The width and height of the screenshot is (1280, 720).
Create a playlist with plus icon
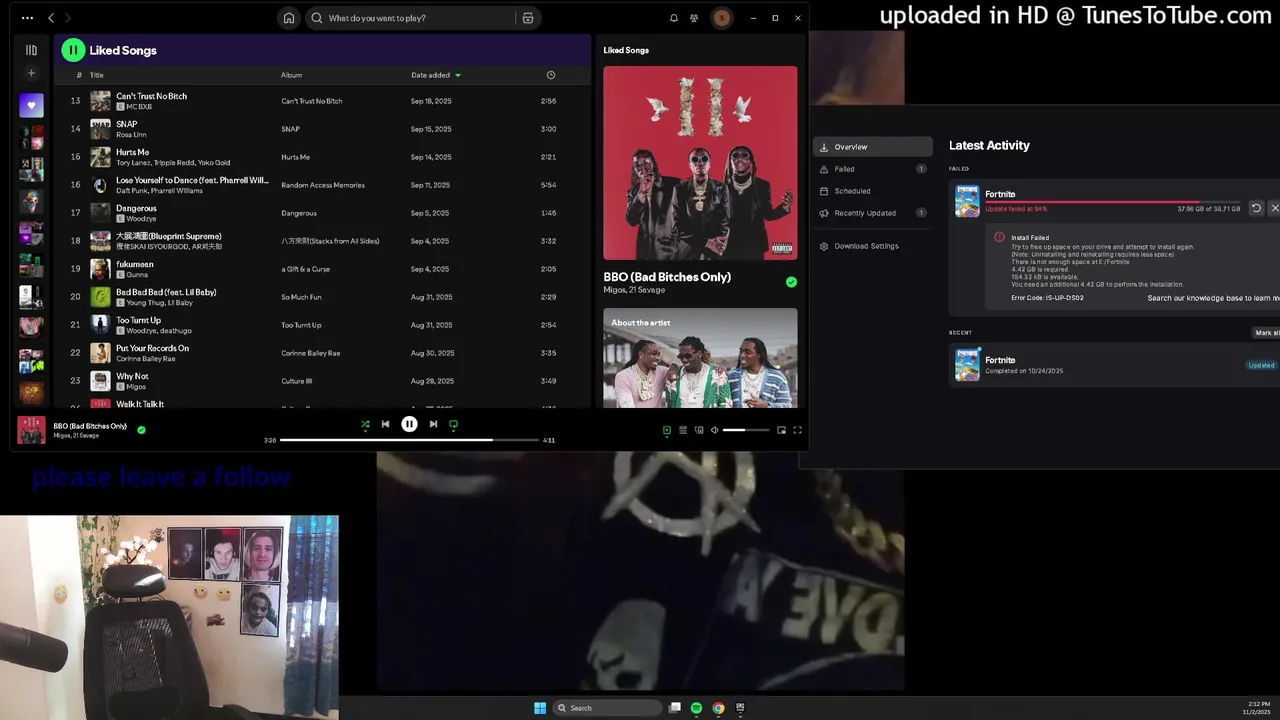point(31,73)
